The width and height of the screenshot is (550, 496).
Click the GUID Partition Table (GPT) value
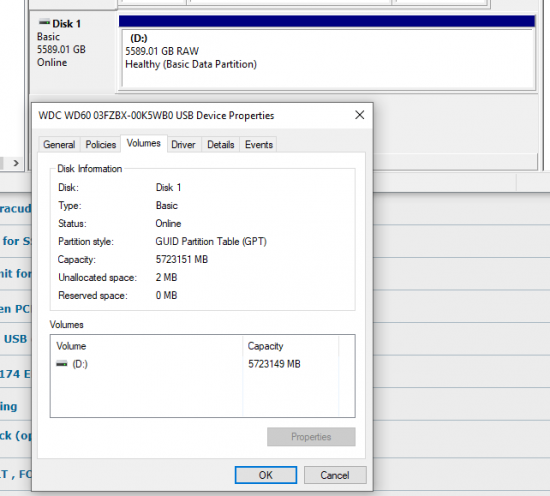211,241
